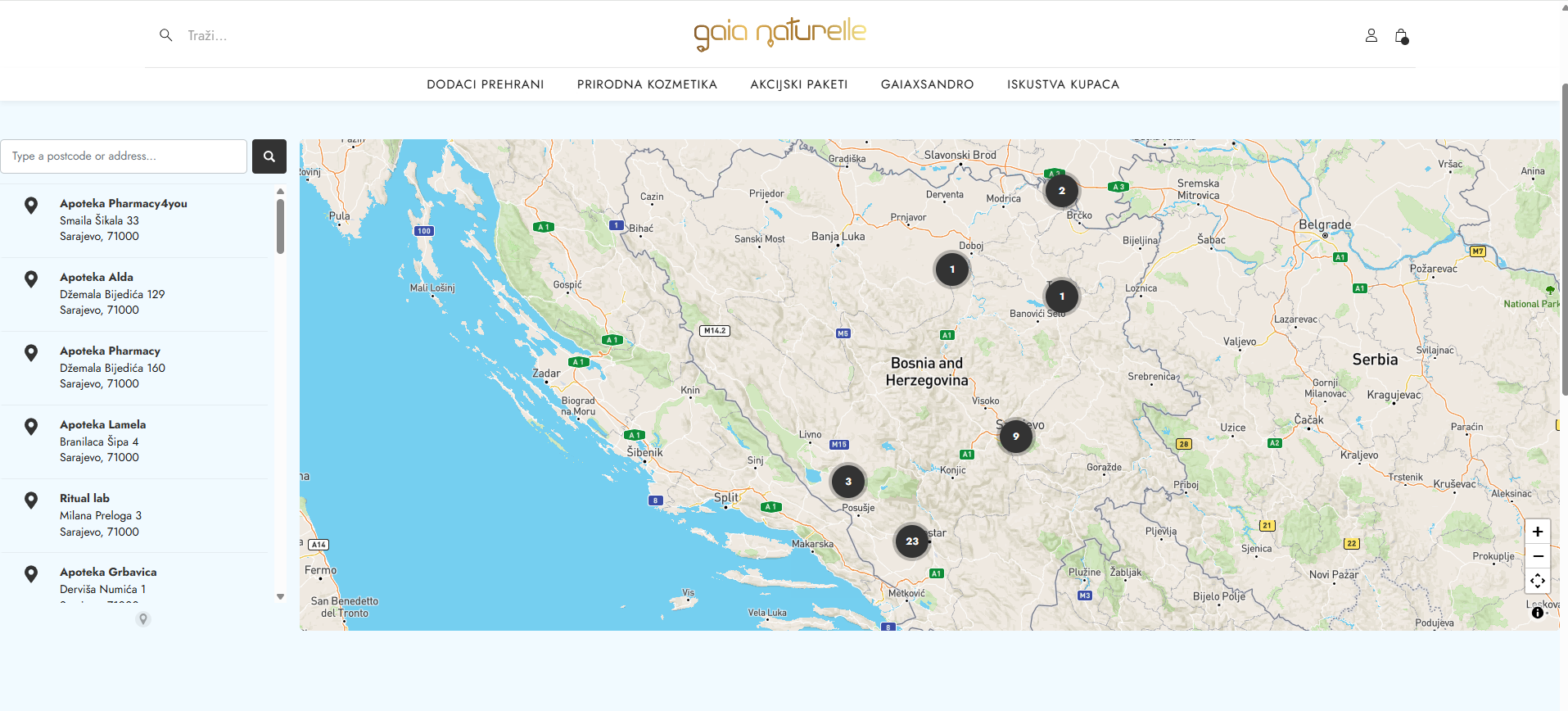
Task: Open the map info attribution icon
Action: [x=1538, y=613]
